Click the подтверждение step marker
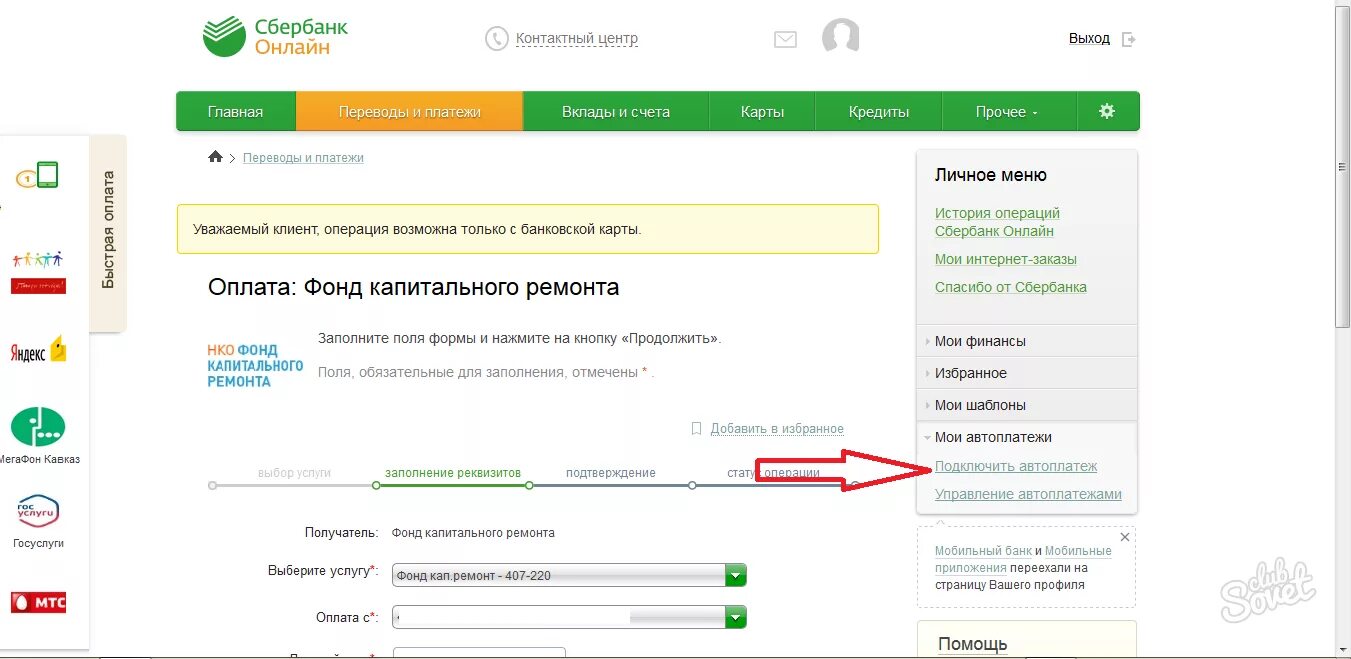 point(529,485)
